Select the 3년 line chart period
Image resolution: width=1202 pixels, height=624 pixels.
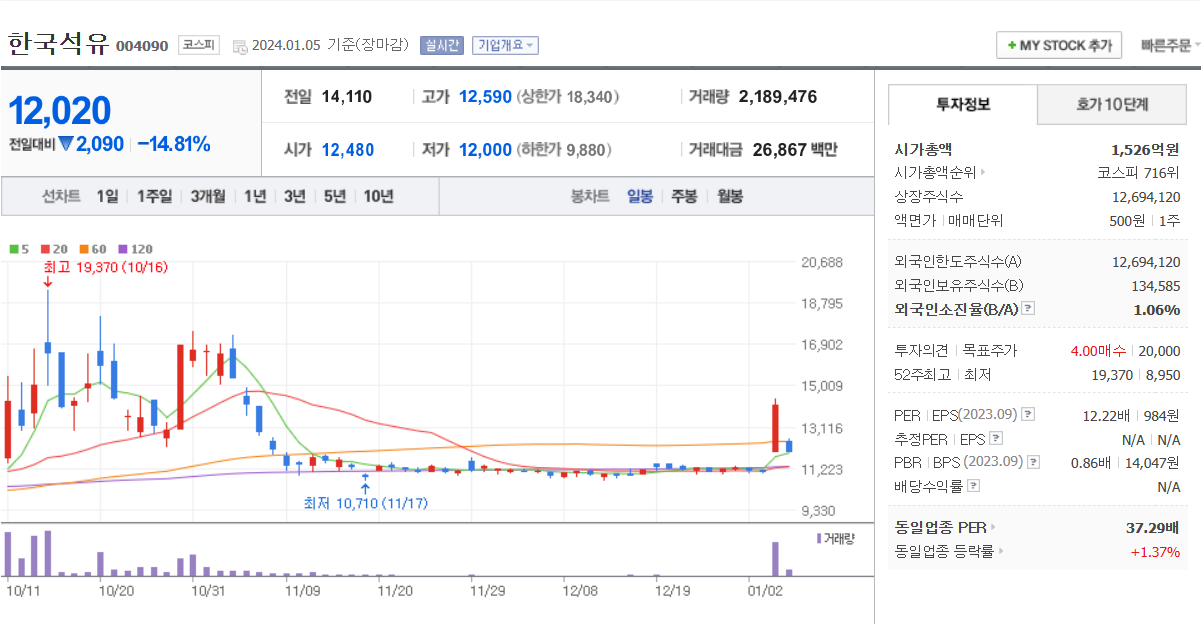(x=294, y=196)
